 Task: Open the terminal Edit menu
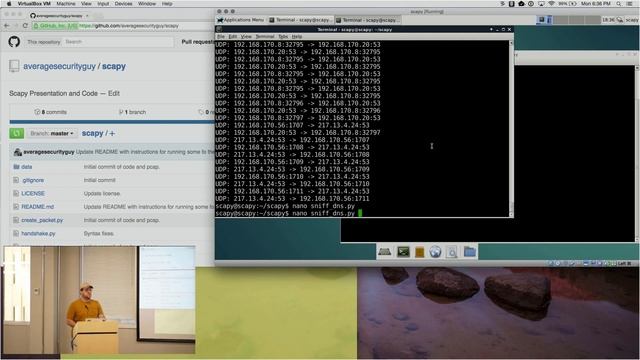click(x=233, y=36)
